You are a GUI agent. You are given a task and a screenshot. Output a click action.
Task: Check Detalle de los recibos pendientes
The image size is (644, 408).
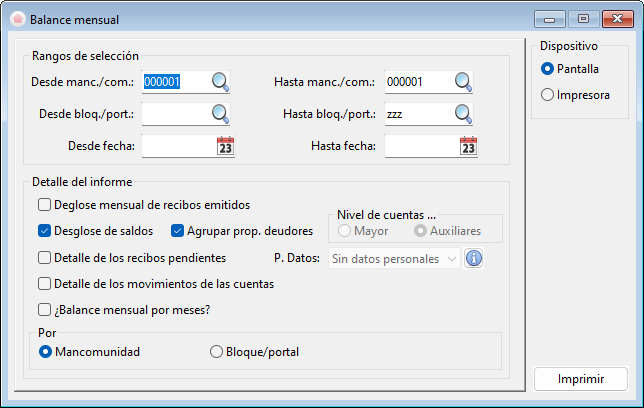(44, 257)
